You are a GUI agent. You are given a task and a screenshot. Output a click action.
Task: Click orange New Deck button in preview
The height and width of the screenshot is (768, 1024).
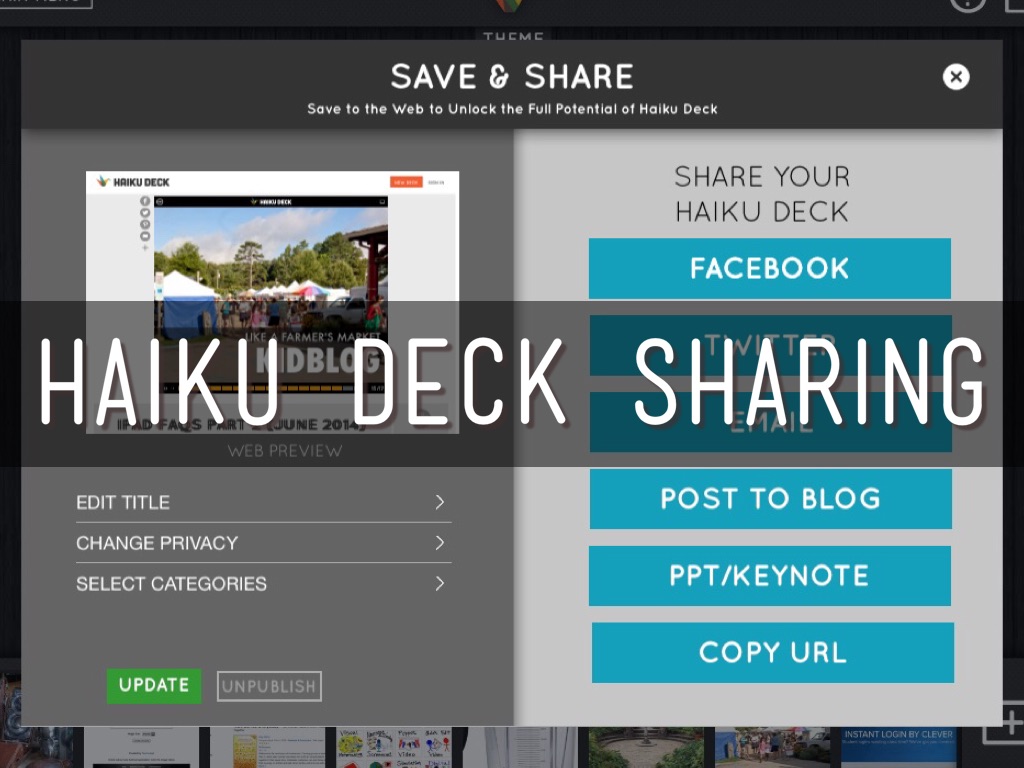tap(406, 182)
